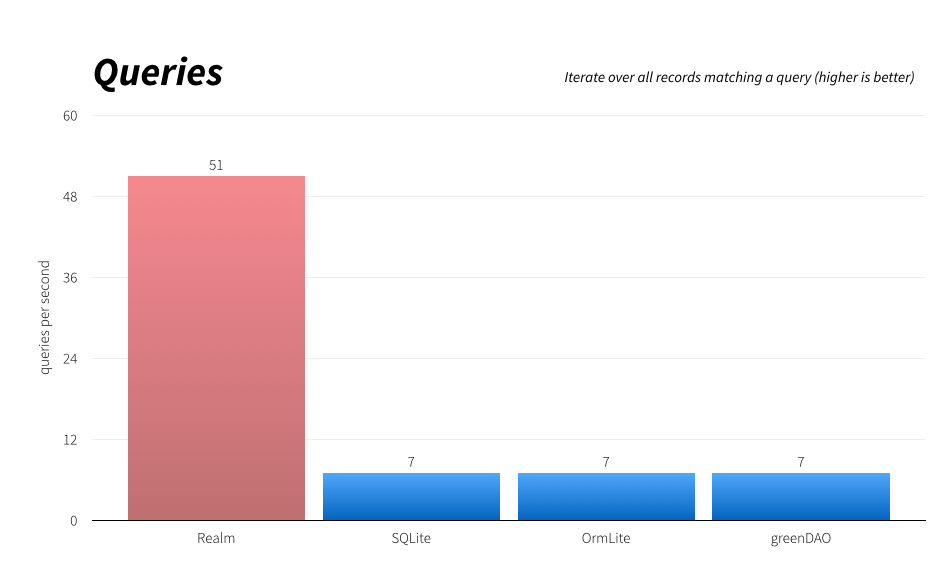Click the 24 tick on the y-axis

click(x=70, y=359)
